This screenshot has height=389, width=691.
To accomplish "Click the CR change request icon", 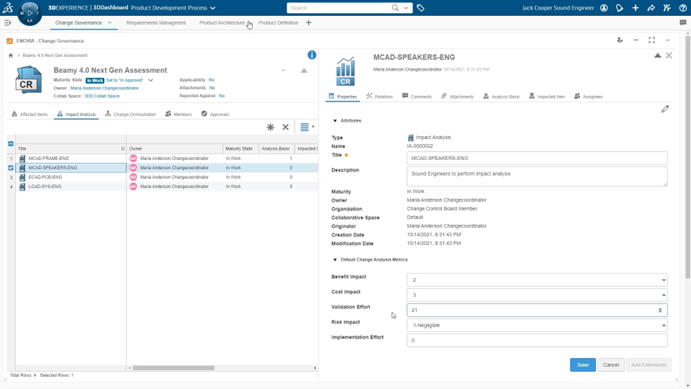I will tap(28, 80).
